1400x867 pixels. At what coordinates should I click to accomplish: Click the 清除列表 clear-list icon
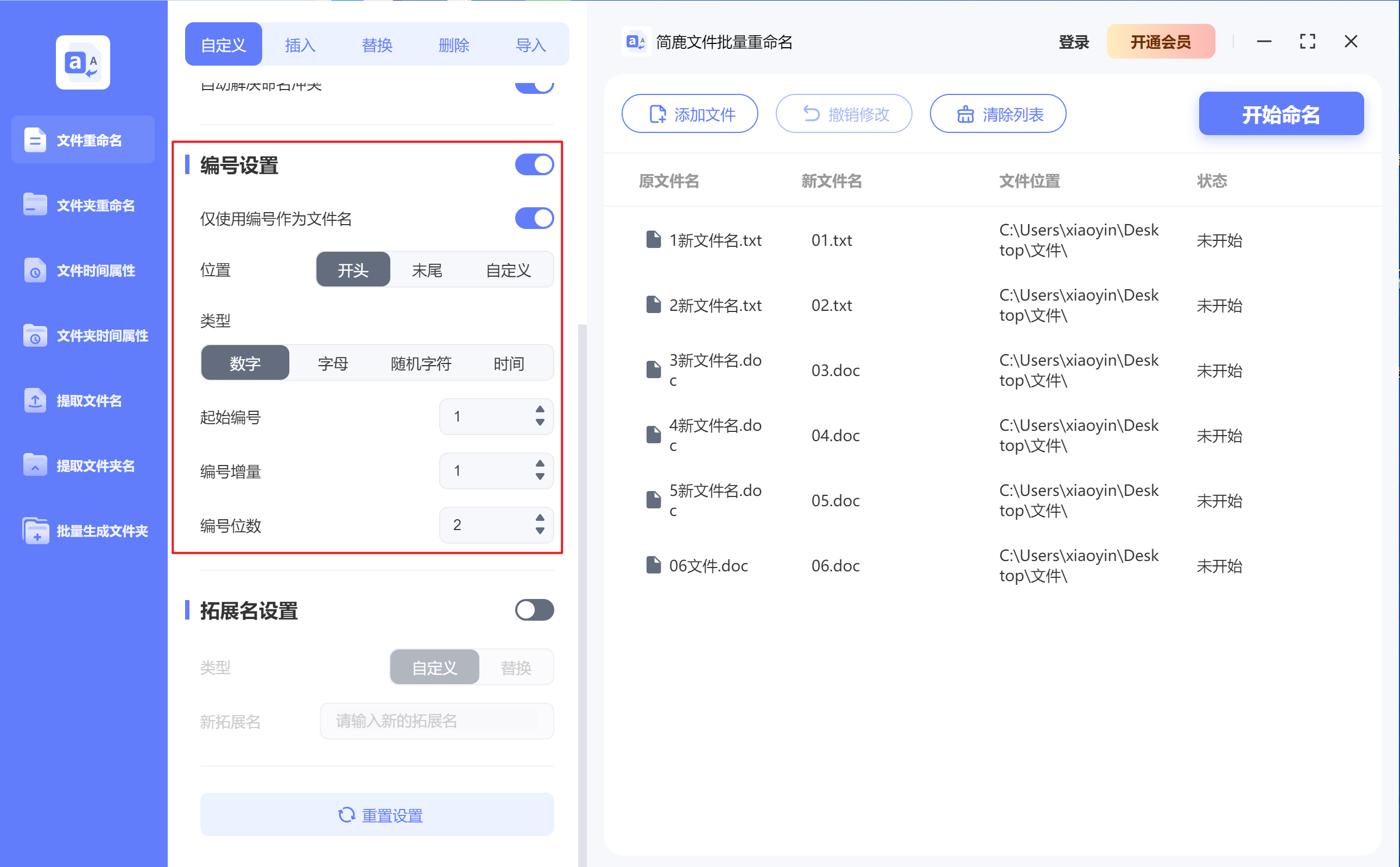click(965, 113)
